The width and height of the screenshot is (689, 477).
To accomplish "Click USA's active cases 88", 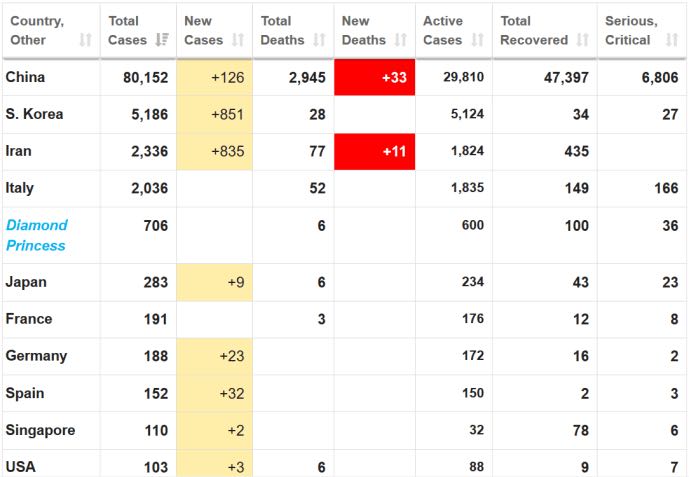I will 476,467.
